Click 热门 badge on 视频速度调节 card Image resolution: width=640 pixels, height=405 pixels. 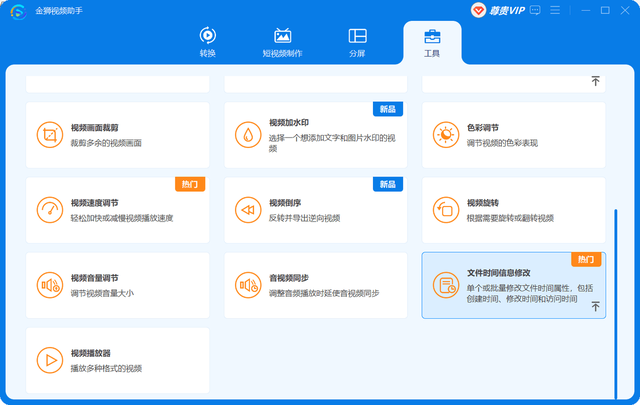click(190, 184)
